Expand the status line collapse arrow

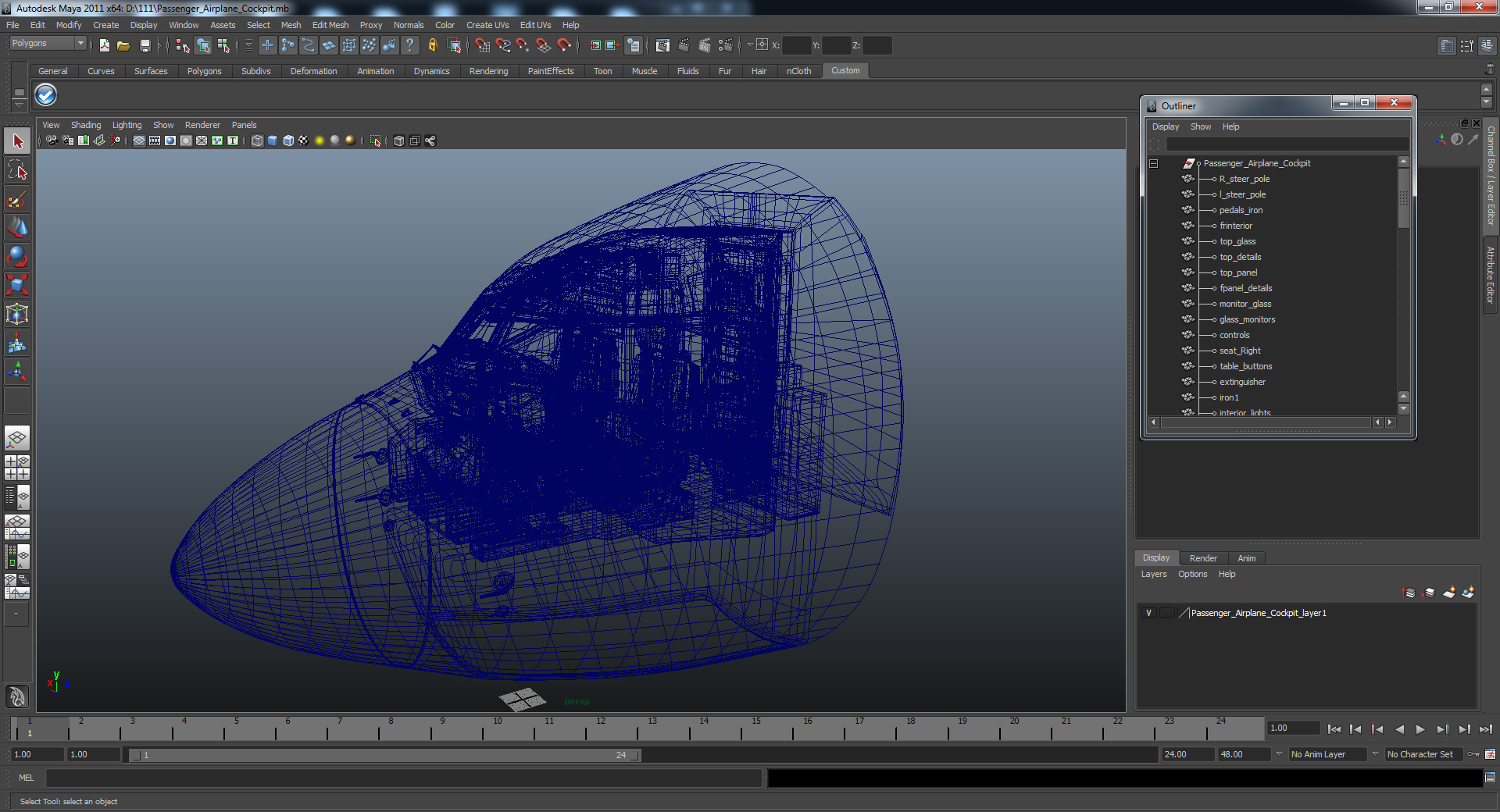tap(159, 45)
